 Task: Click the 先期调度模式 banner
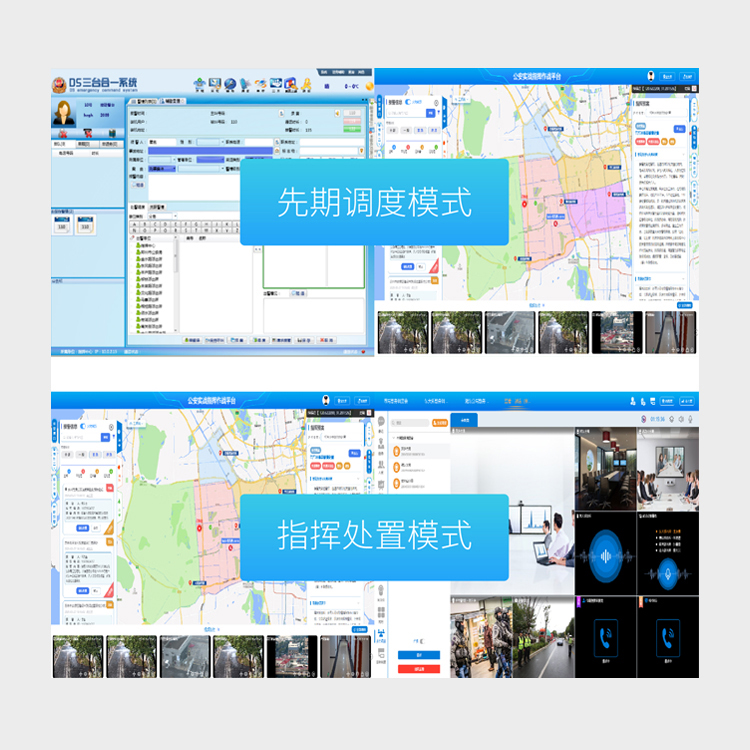coord(374,202)
